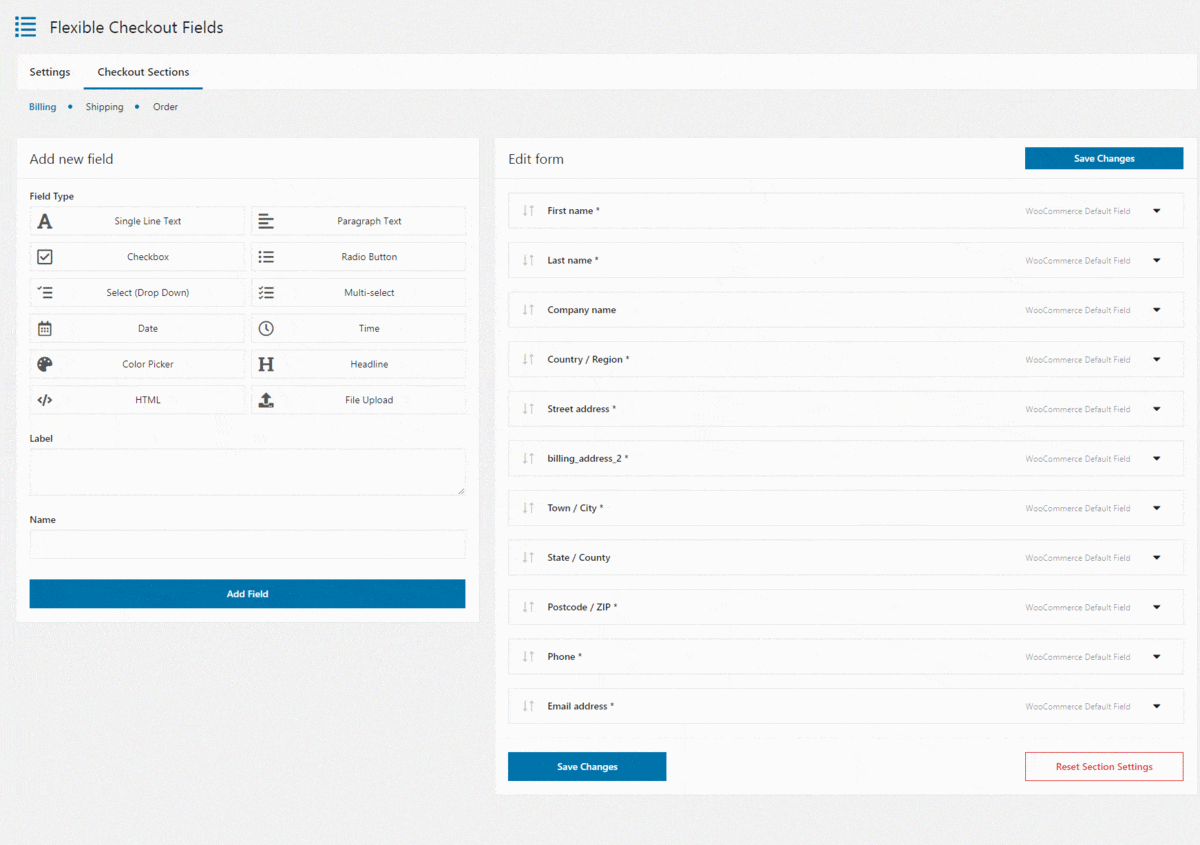Expand the Company name field settings

pos(1157,310)
